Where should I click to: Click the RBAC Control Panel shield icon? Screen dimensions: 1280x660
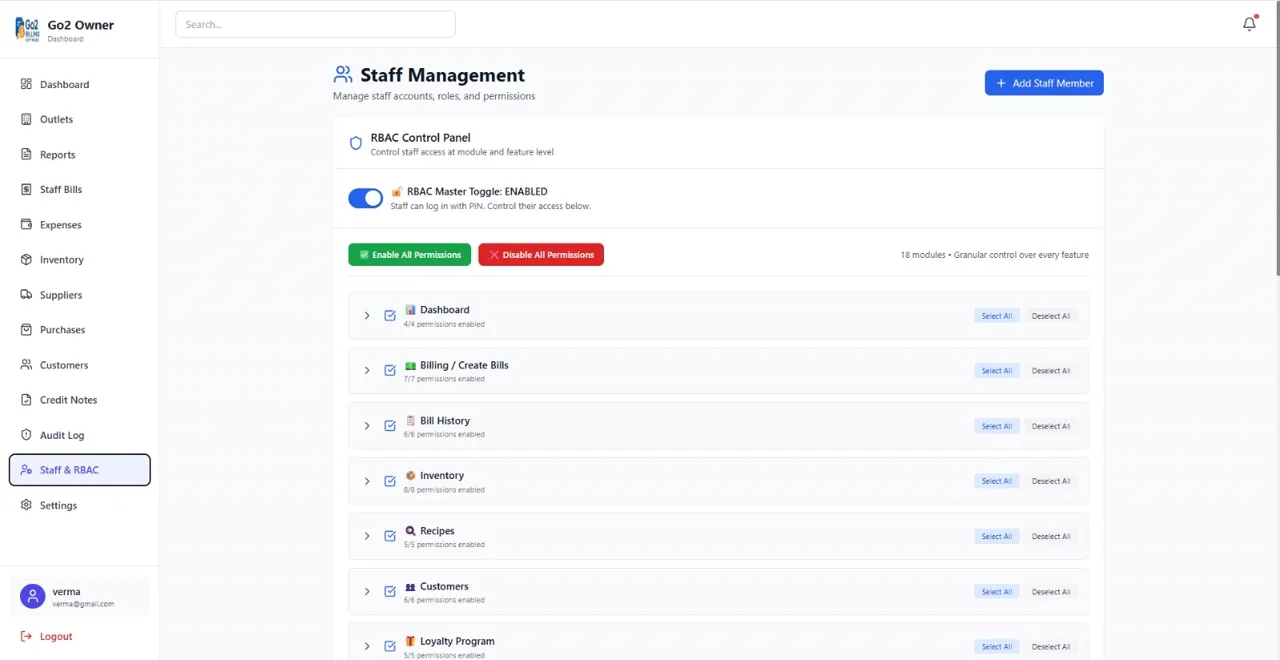point(355,144)
